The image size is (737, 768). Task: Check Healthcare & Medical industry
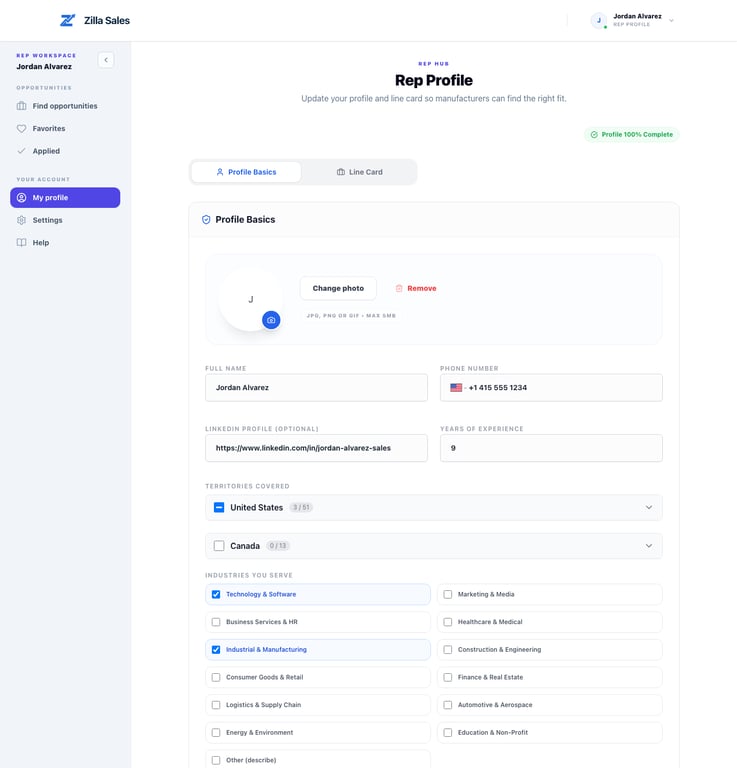click(x=448, y=622)
